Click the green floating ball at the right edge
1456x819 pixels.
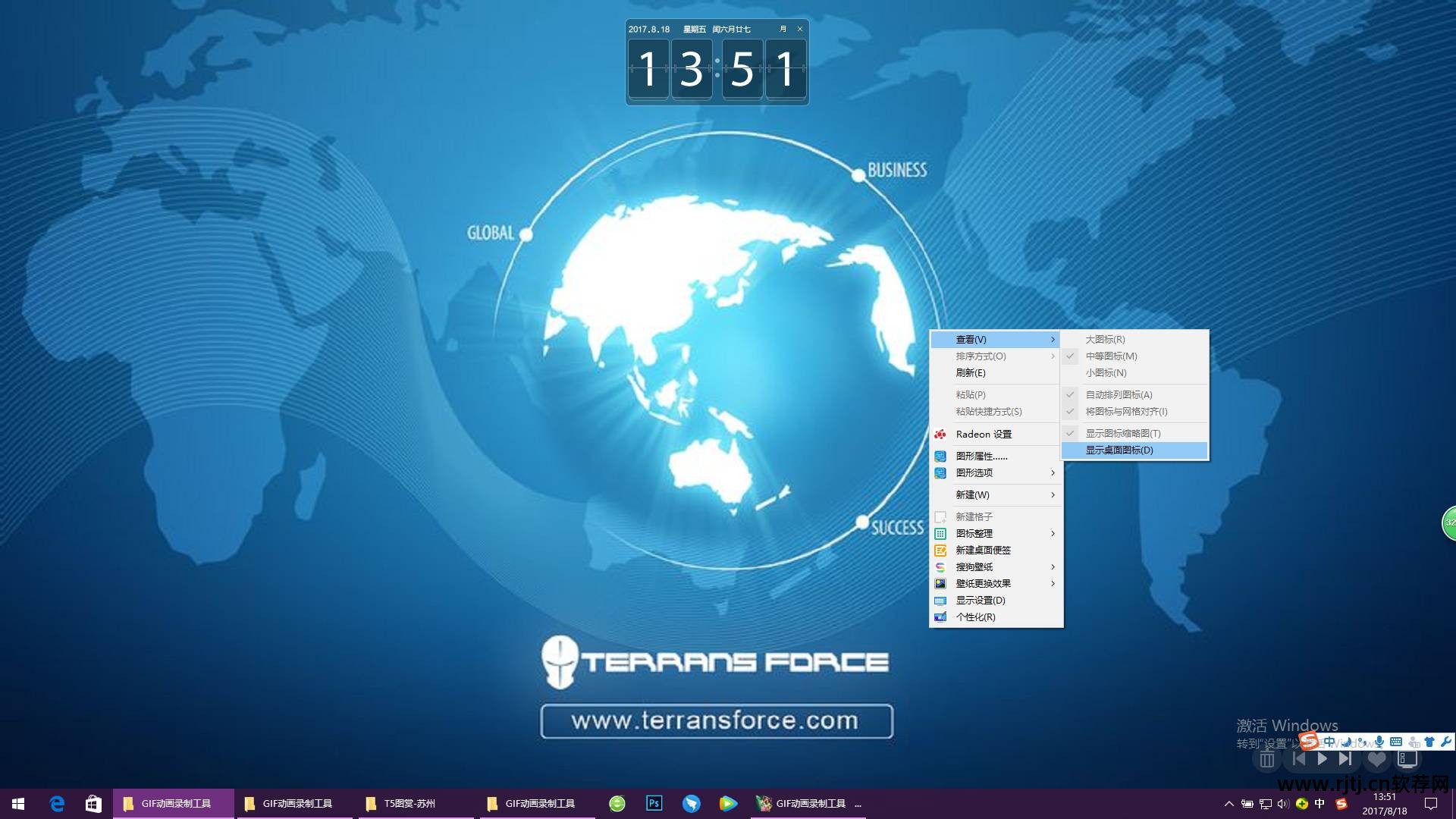click(1448, 522)
